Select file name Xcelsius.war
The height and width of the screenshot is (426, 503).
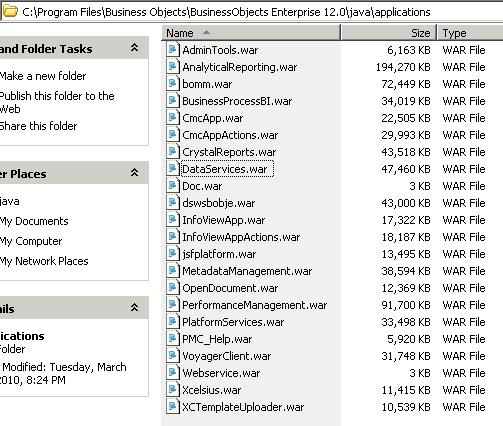pyautogui.click(x=212, y=390)
